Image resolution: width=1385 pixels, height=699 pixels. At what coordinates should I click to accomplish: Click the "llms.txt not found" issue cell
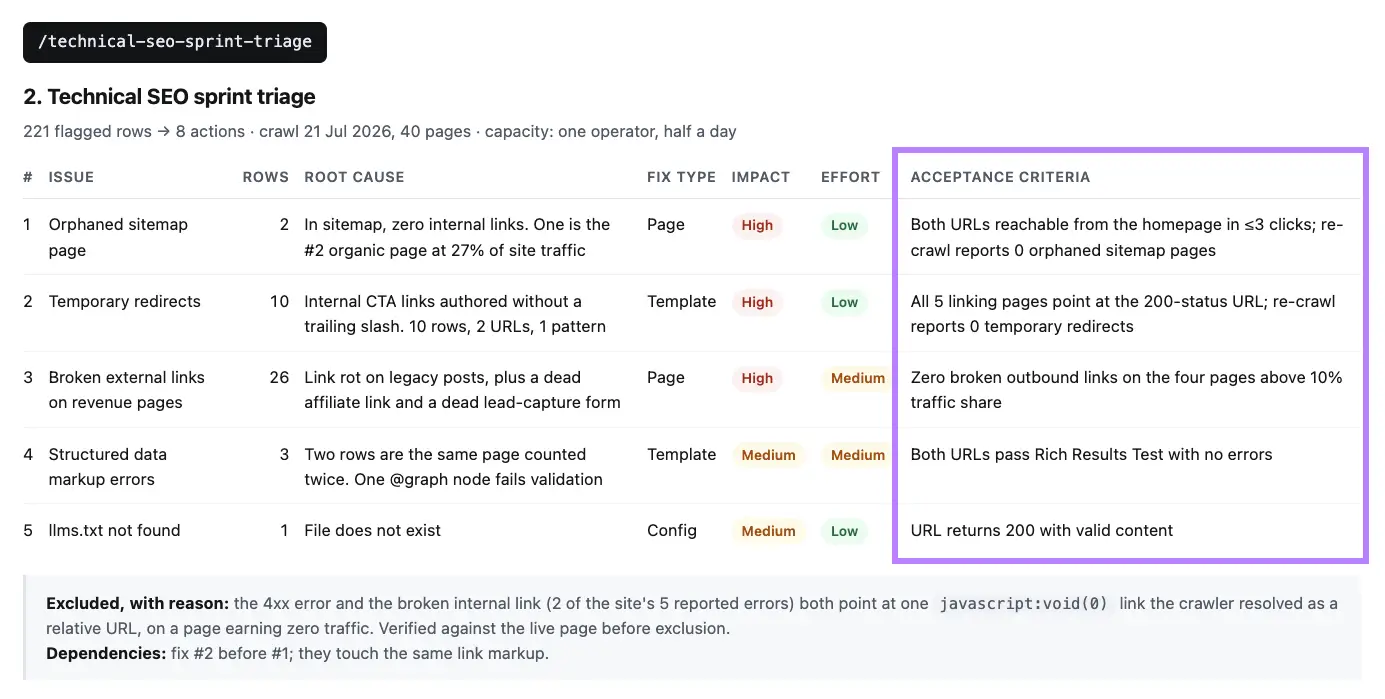tap(115, 530)
